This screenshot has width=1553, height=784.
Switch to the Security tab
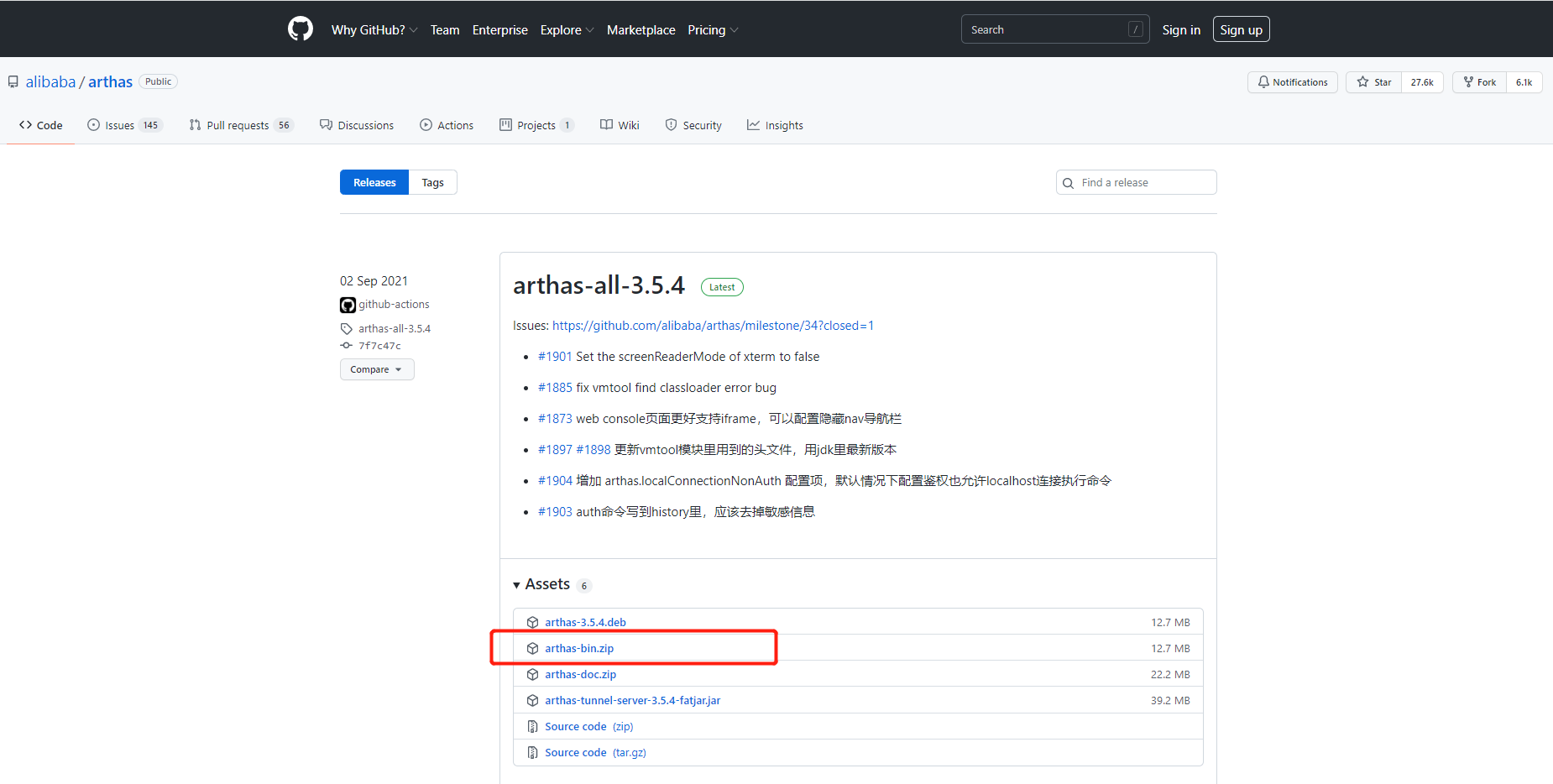693,125
